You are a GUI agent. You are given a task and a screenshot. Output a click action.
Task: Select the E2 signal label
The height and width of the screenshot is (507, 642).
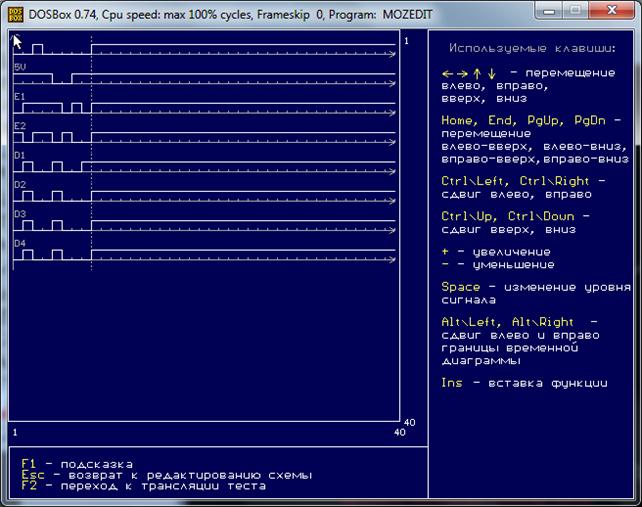tap(20, 126)
